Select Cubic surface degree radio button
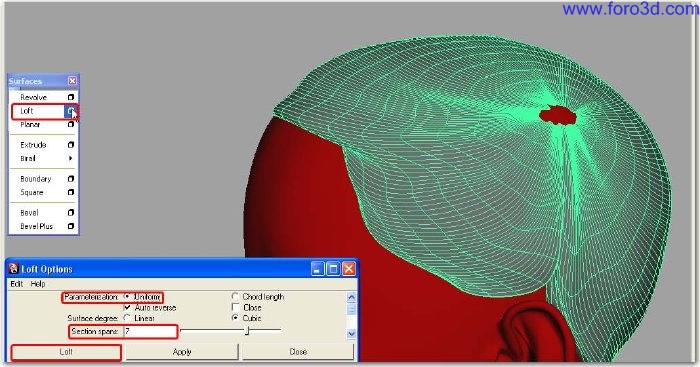The width and height of the screenshot is (700, 367). pos(235,318)
